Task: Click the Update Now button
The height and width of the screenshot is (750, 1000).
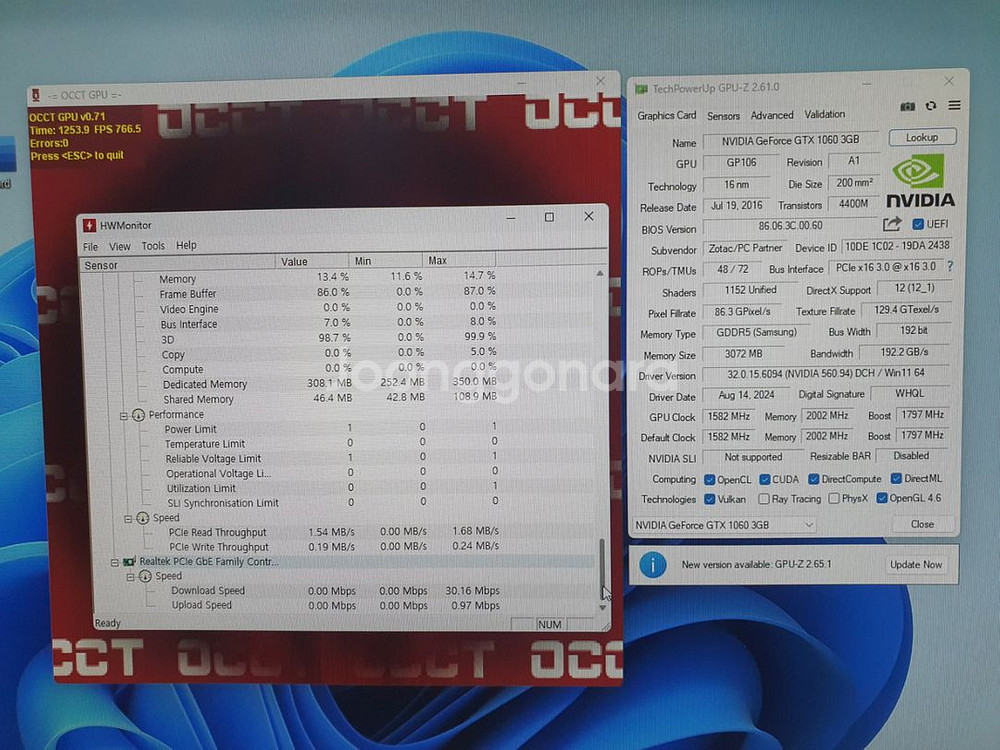Action: (916, 564)
